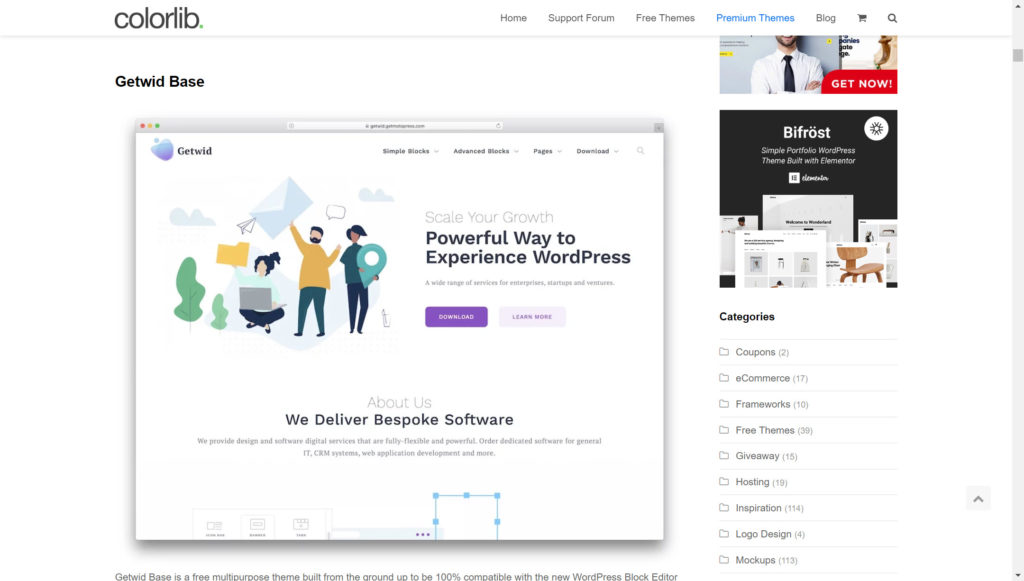Click the folder icon beside Inspiration
This screenshot has height=581, width=1024.
click(x=724, y=508)
